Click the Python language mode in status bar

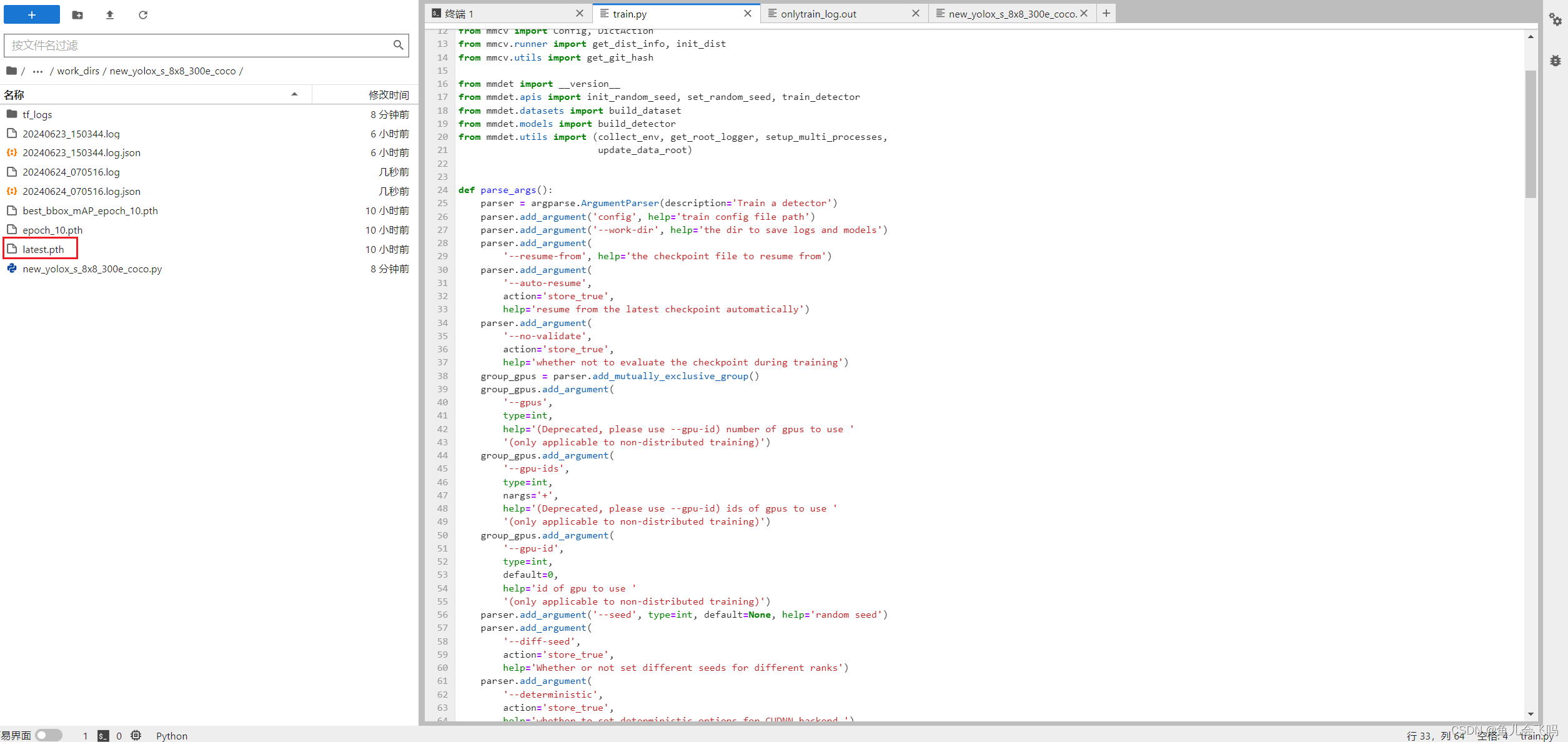tap(172, 736)
